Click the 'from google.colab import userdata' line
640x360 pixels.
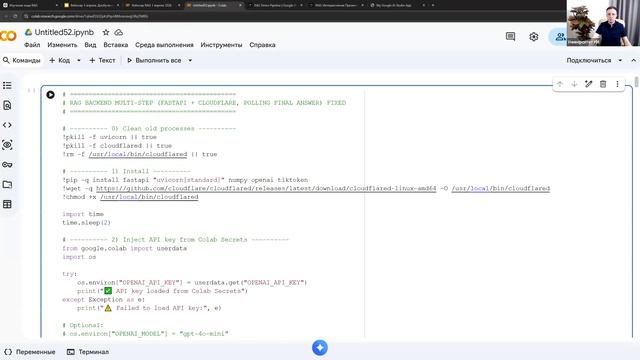click(x=124, y=249)
